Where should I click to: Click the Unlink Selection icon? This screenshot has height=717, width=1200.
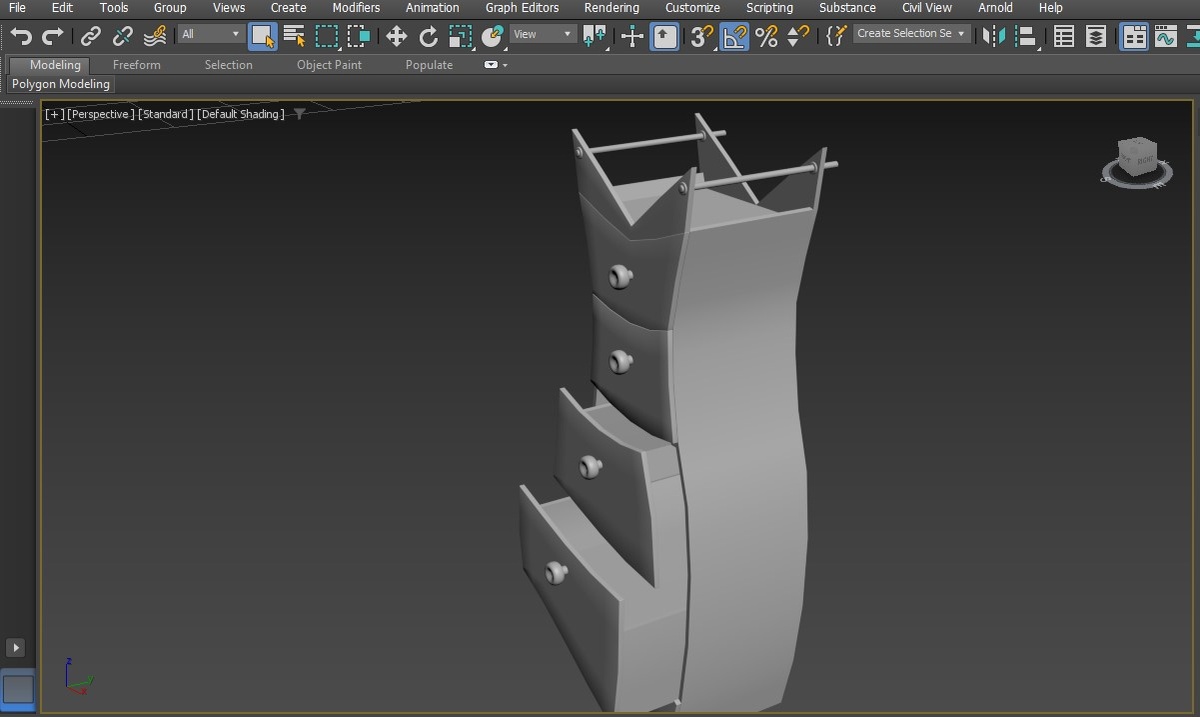(123, 37)
